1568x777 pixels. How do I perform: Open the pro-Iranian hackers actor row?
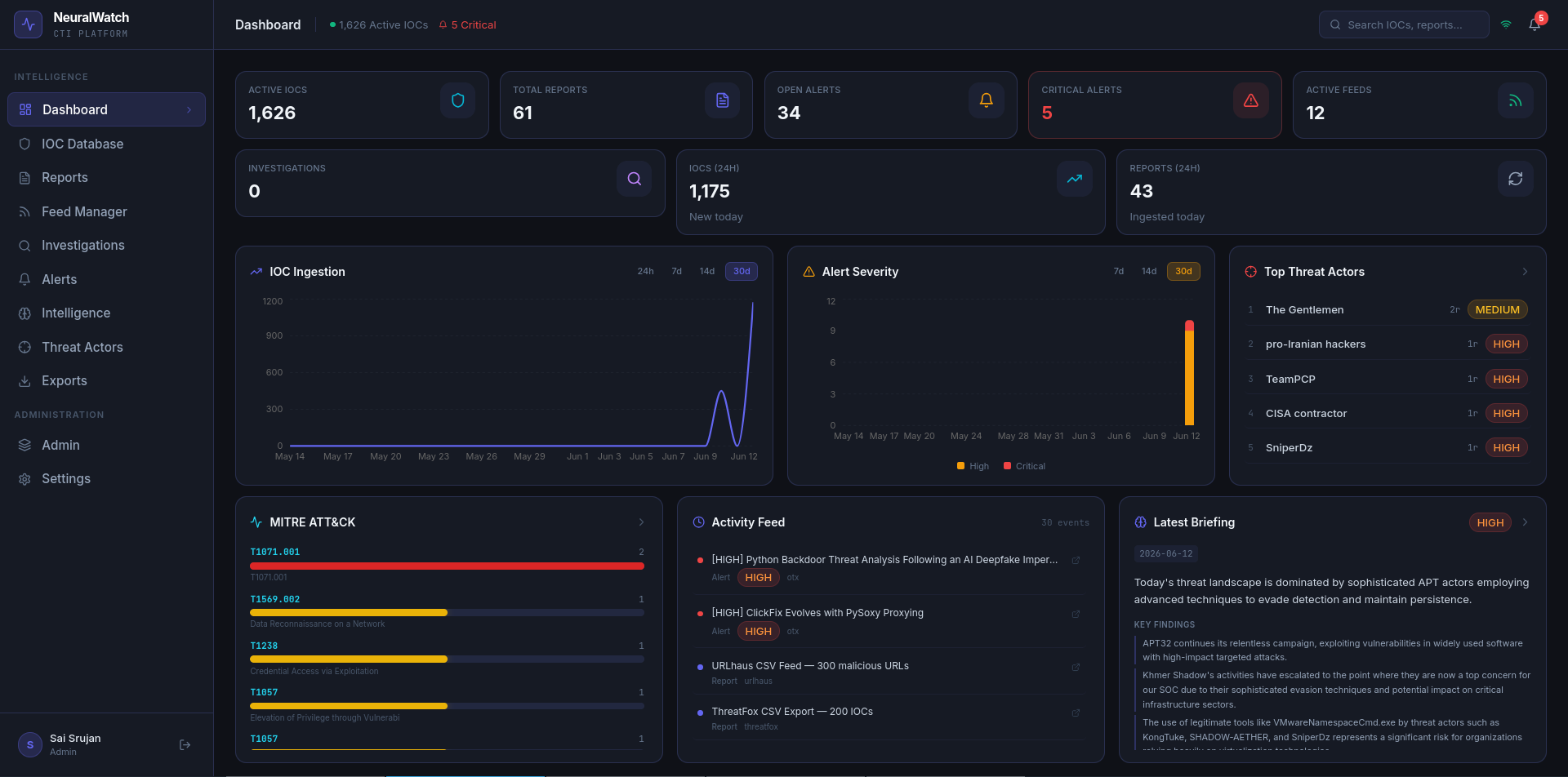[1388, 344]
